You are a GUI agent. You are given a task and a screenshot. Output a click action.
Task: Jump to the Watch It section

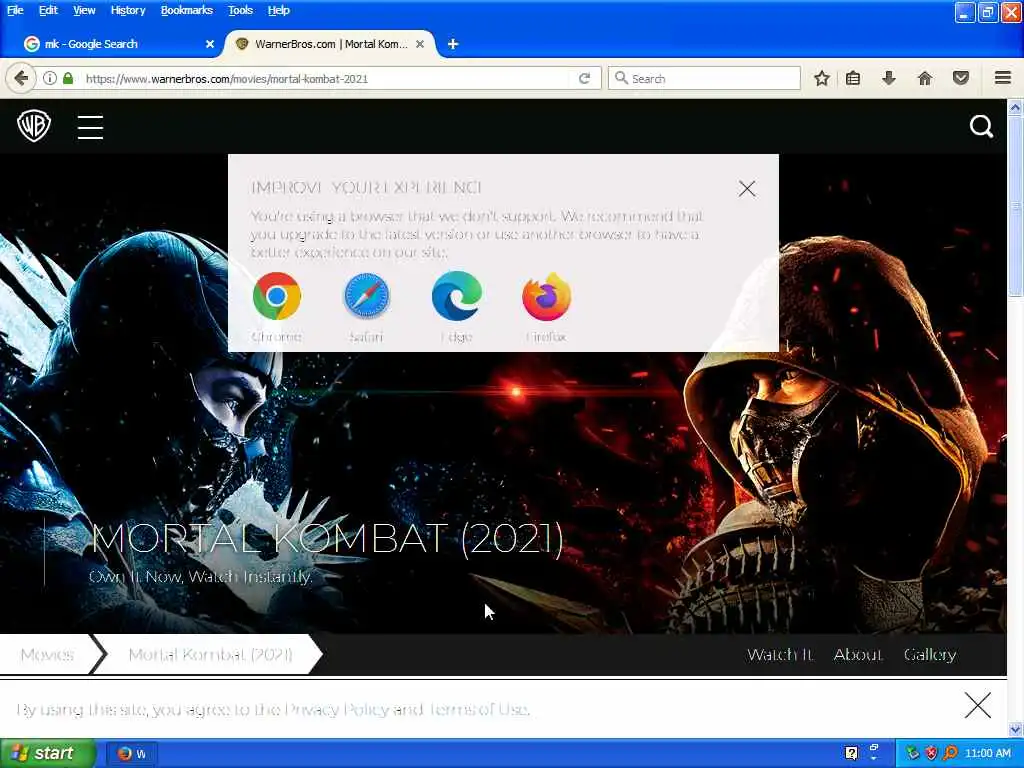[x=780, y=654]
